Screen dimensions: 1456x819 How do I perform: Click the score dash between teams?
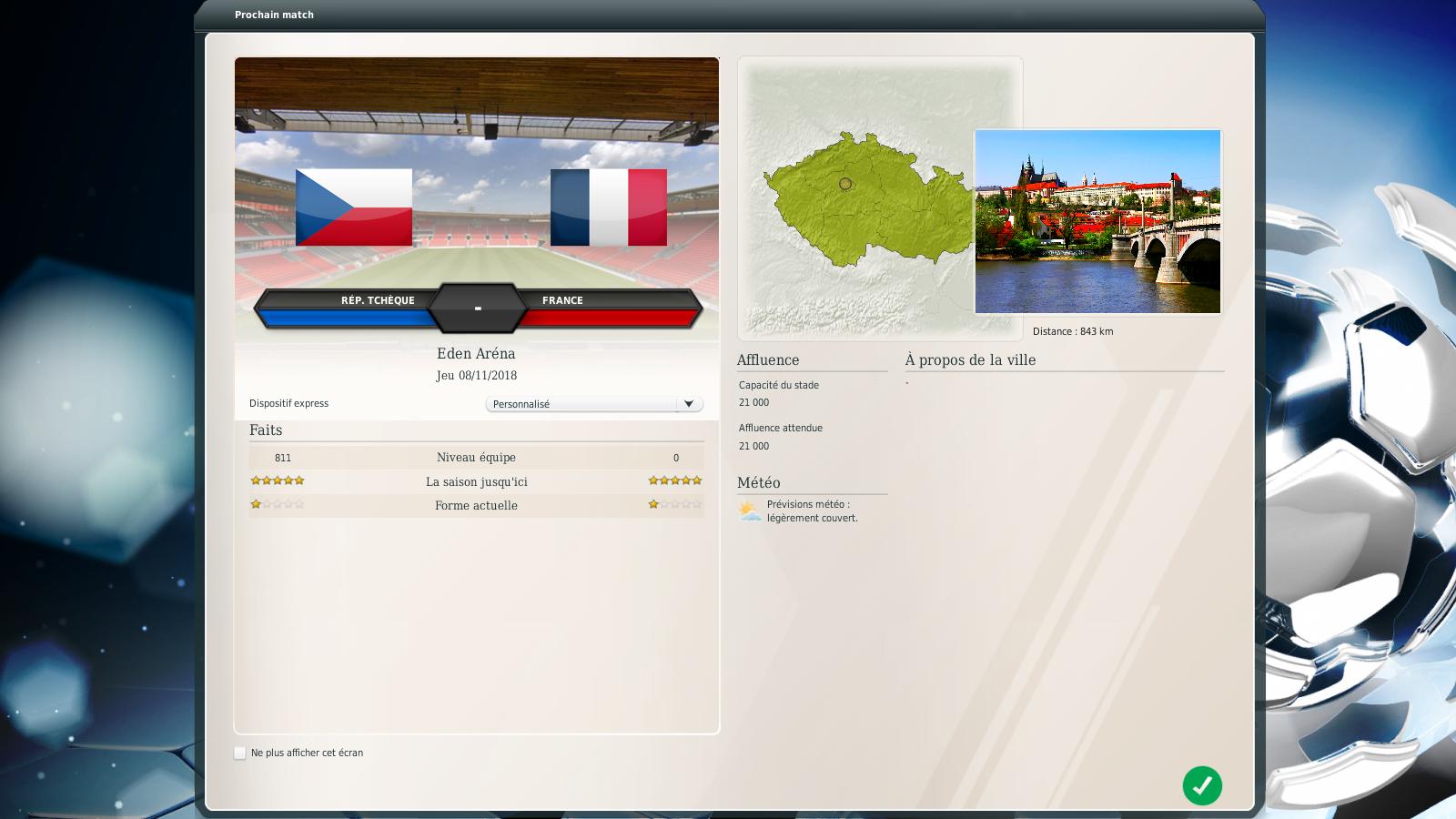point(478,308)
